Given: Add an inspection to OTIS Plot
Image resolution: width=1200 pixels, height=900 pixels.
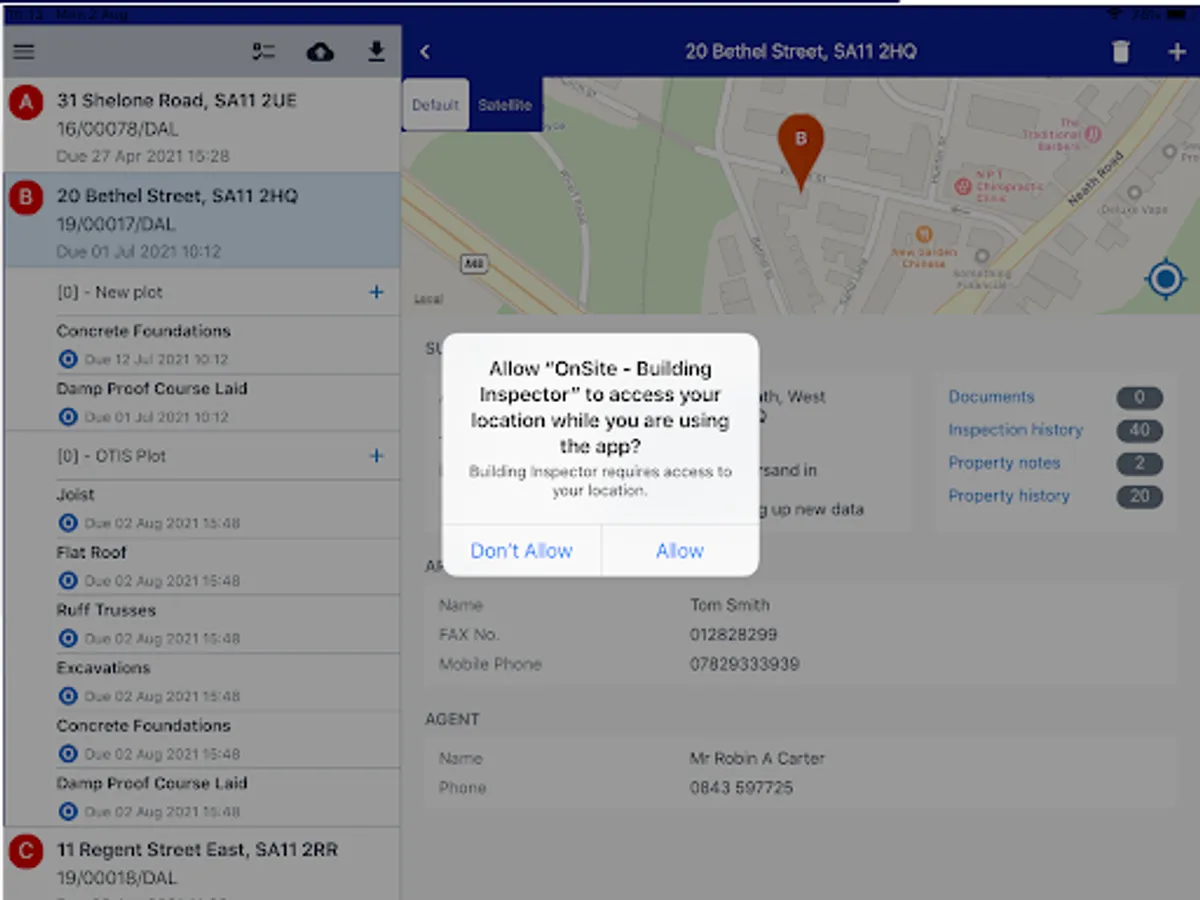Looking at the screenshot, I should click(x=376, y=456).
